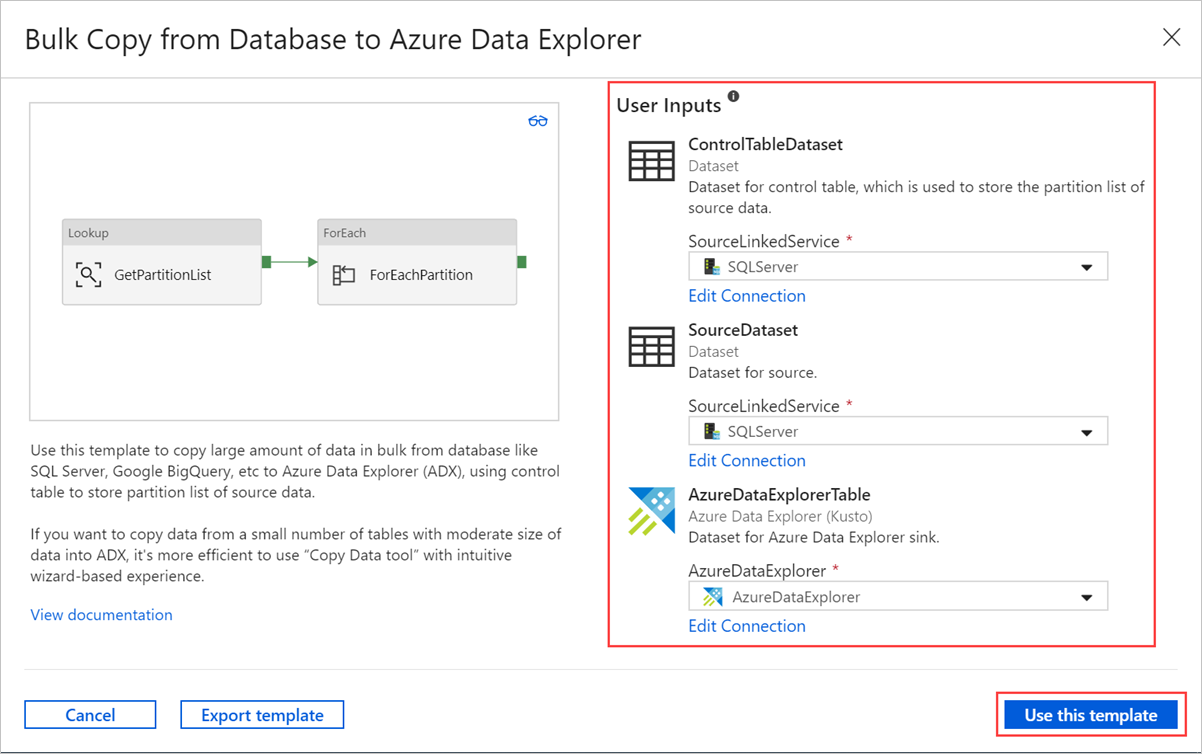
Task: Select the Lookup activity header label
Action: (88, 232)
